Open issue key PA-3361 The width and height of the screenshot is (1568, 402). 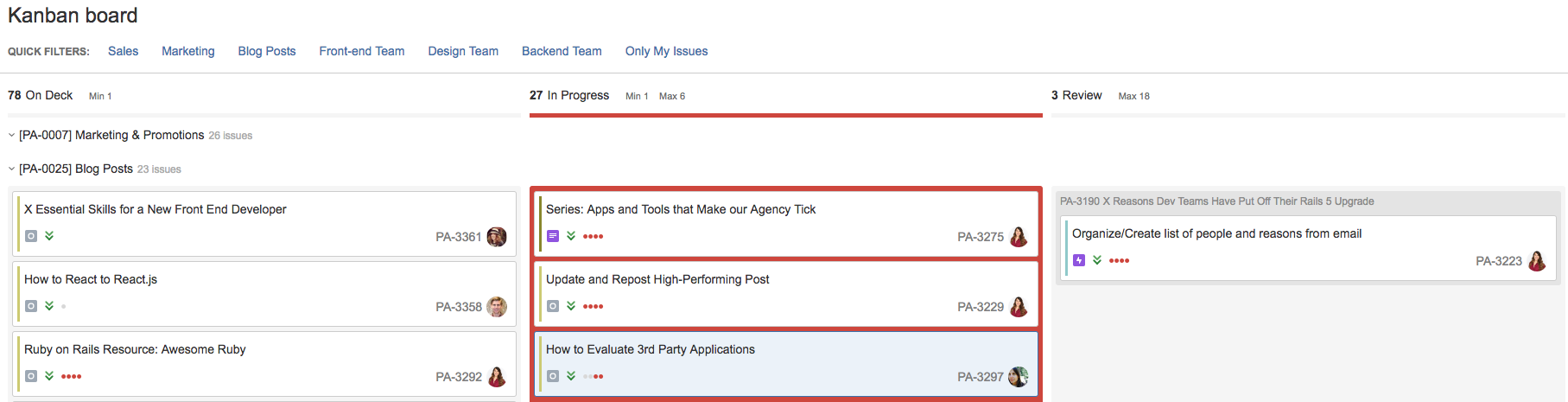pos(459,237)
